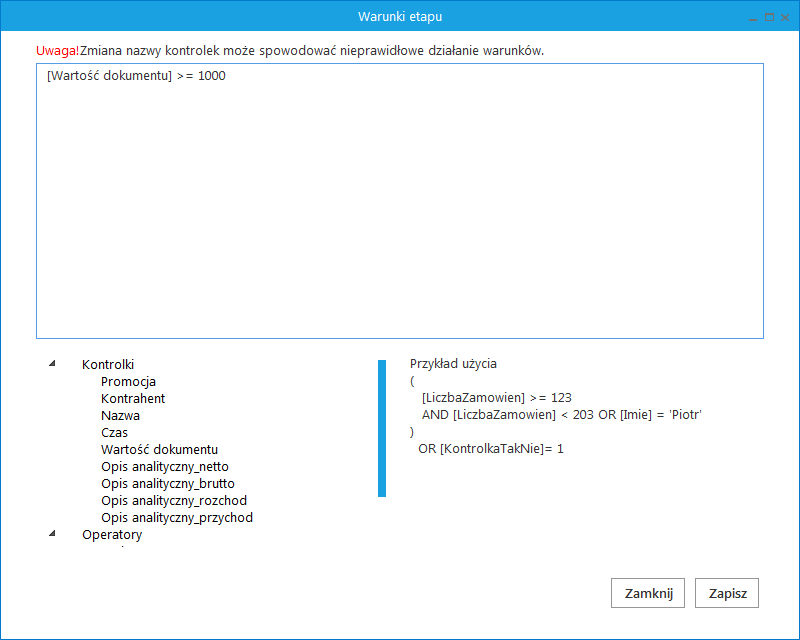Select Opis analityczny_brutto tree item
The width and height of the screenshot is (800, 640).
click(x=168, y=483)
